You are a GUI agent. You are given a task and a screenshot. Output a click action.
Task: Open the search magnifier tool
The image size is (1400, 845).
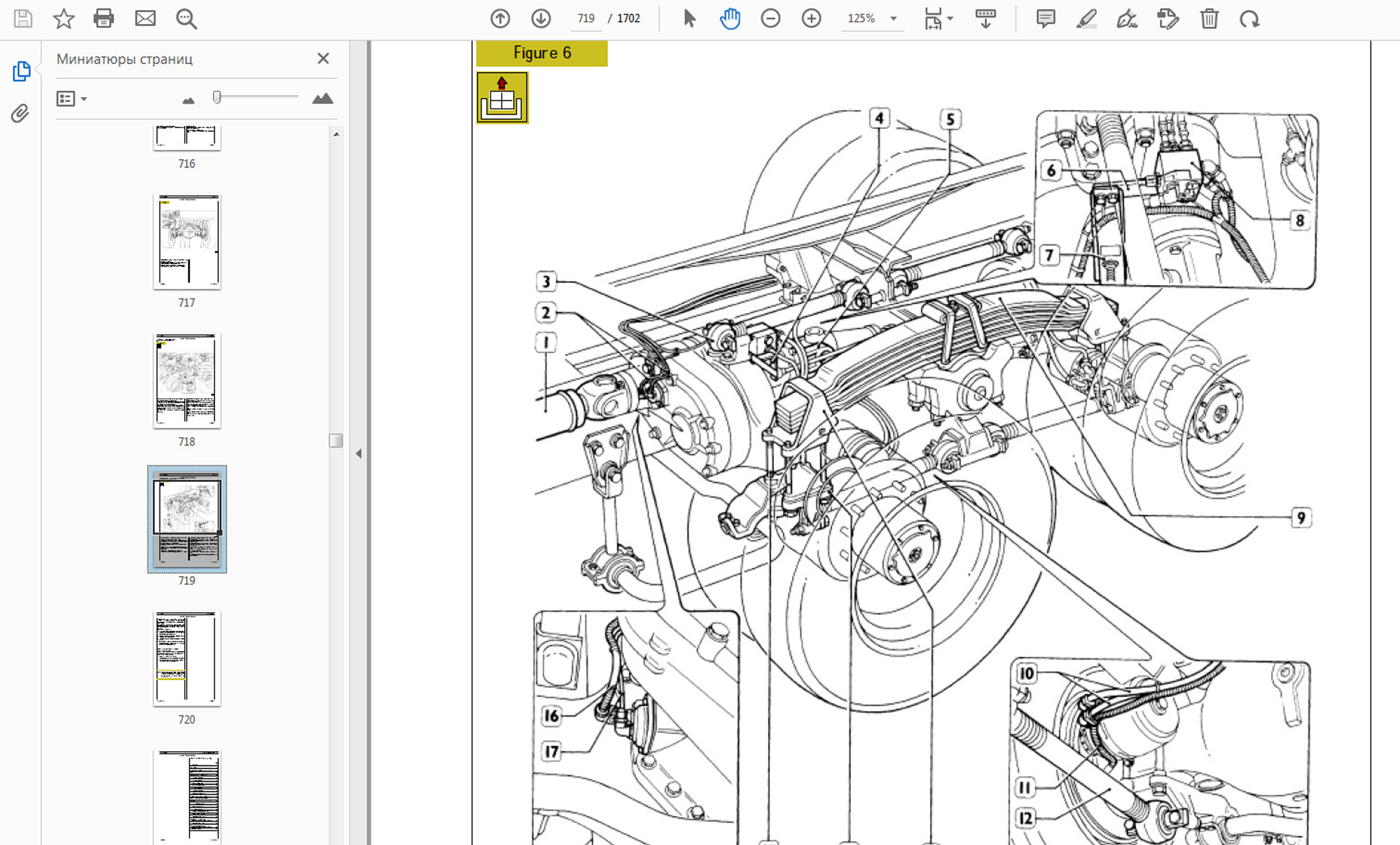pyautogui.click(x=186, y=18)
